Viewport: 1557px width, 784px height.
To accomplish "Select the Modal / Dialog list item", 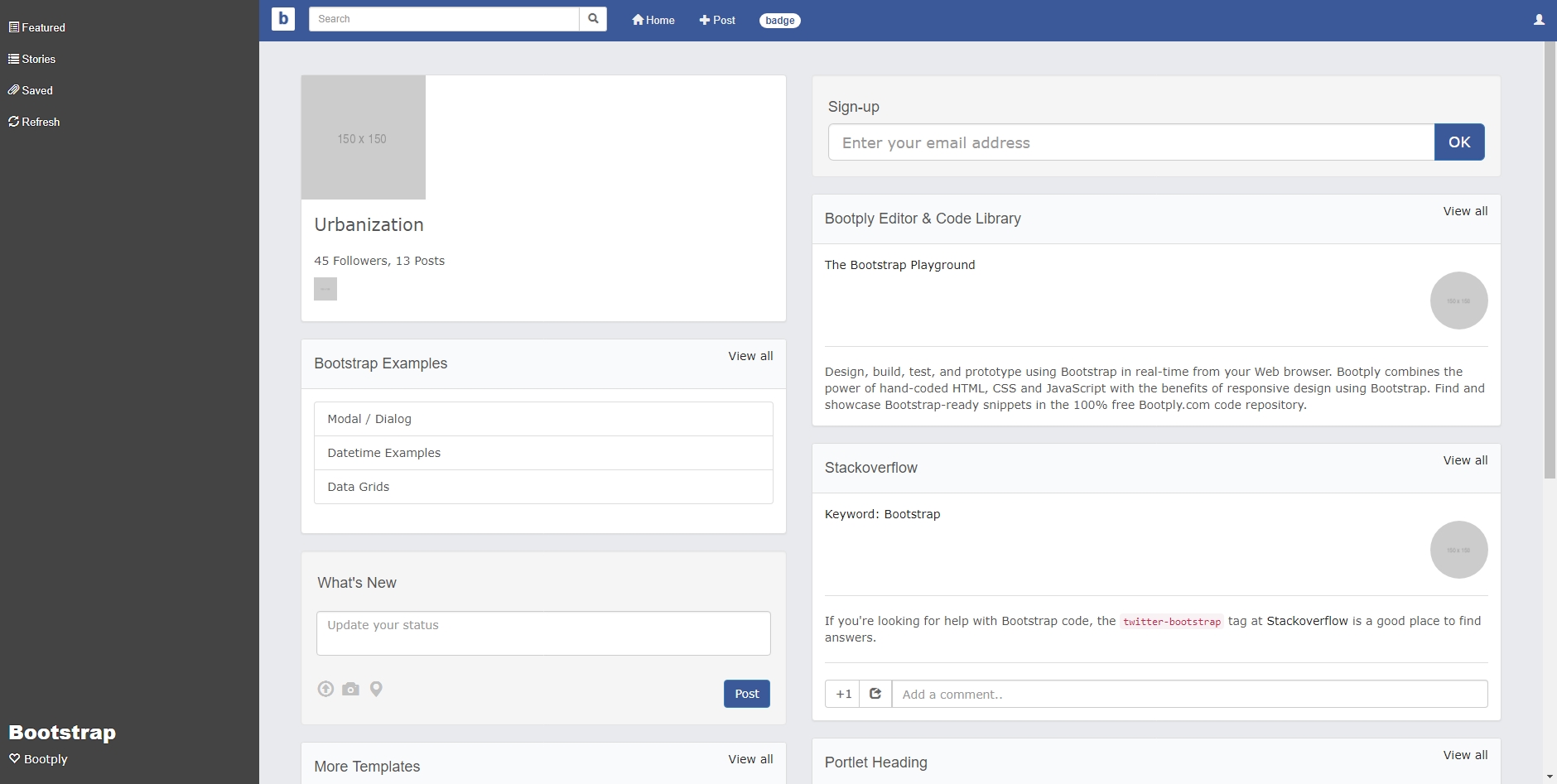I will tap(543, 419).
